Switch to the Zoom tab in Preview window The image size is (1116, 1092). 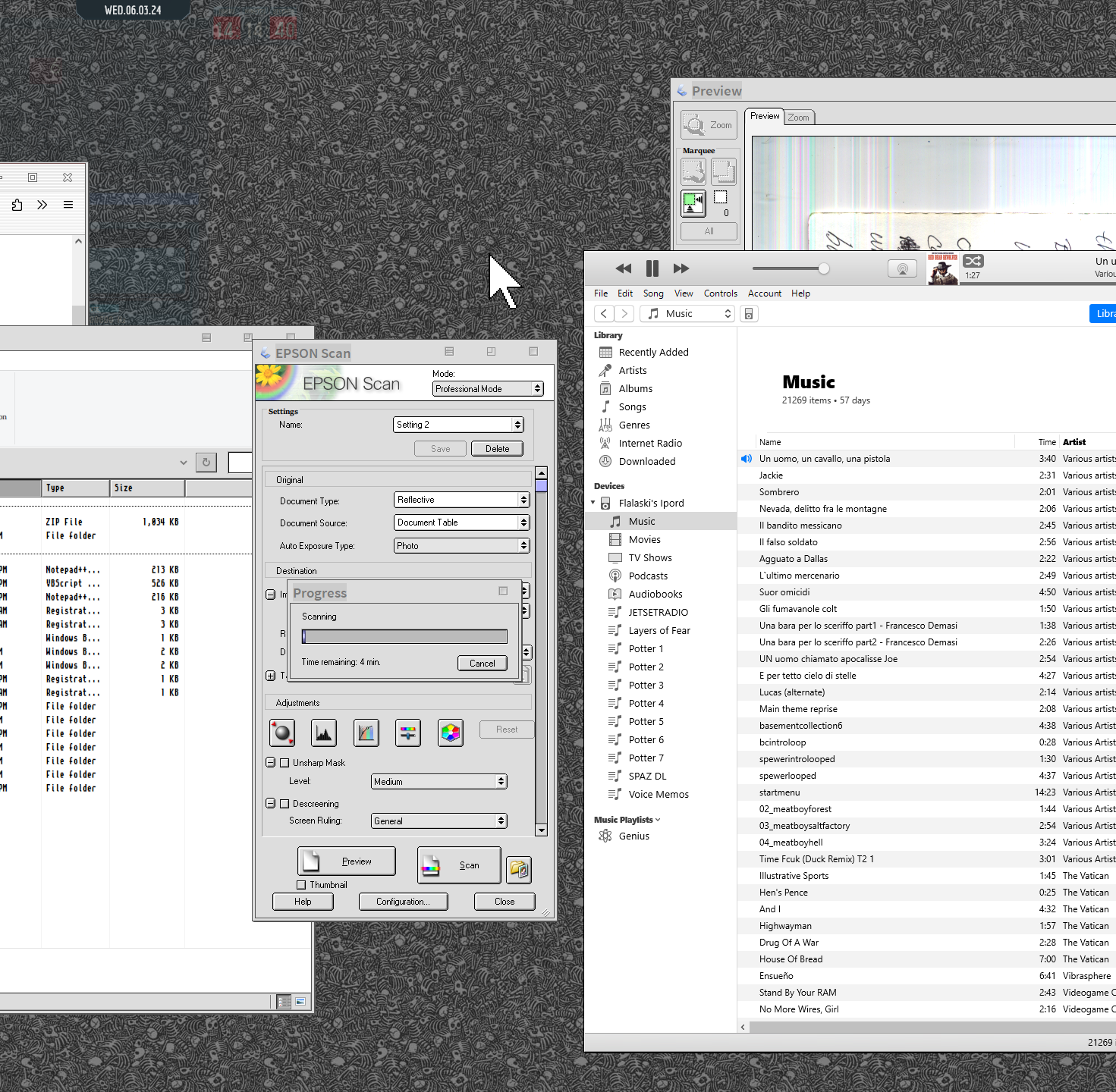pos(799,118)
